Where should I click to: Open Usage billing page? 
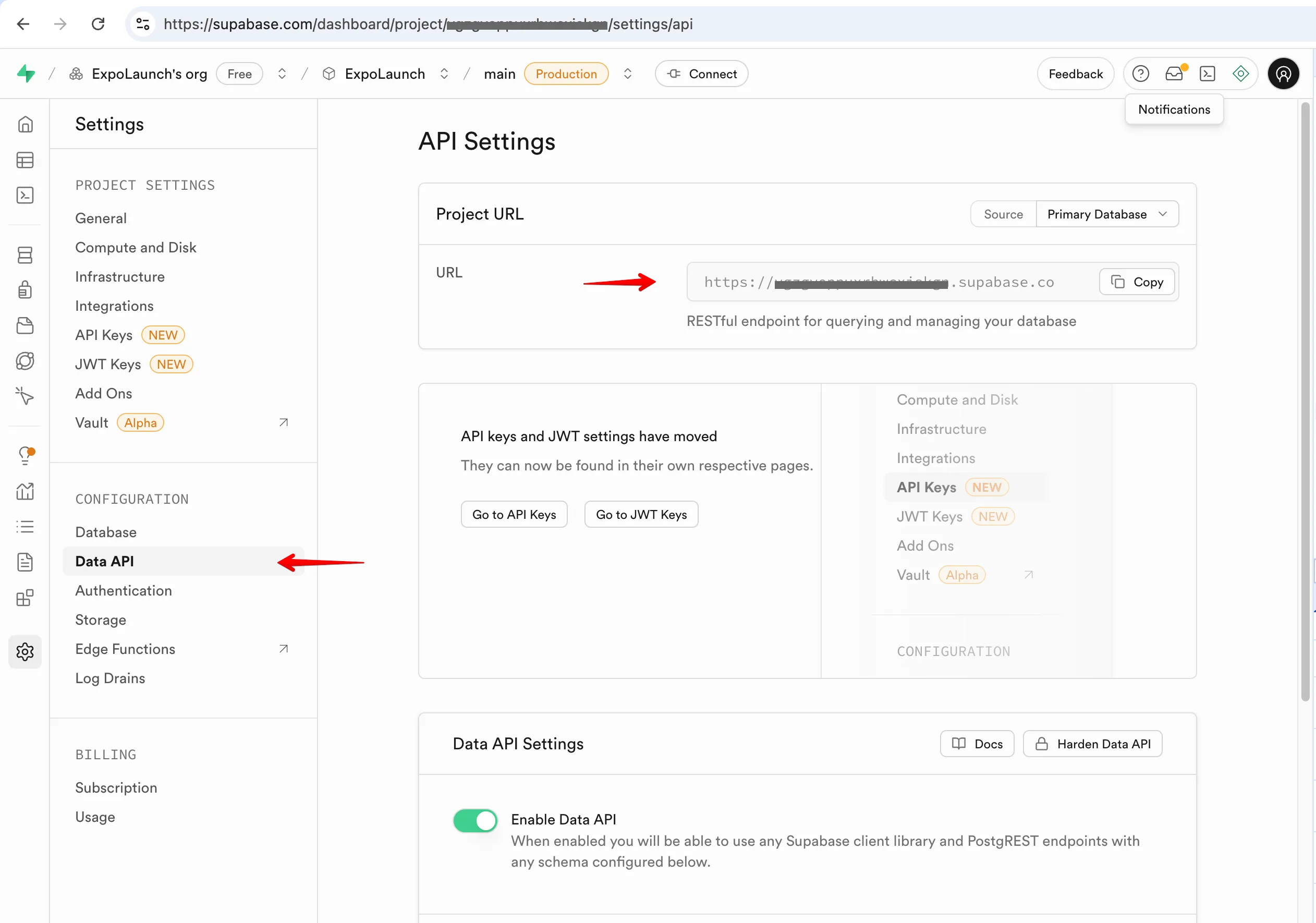(x=95, y=818)
